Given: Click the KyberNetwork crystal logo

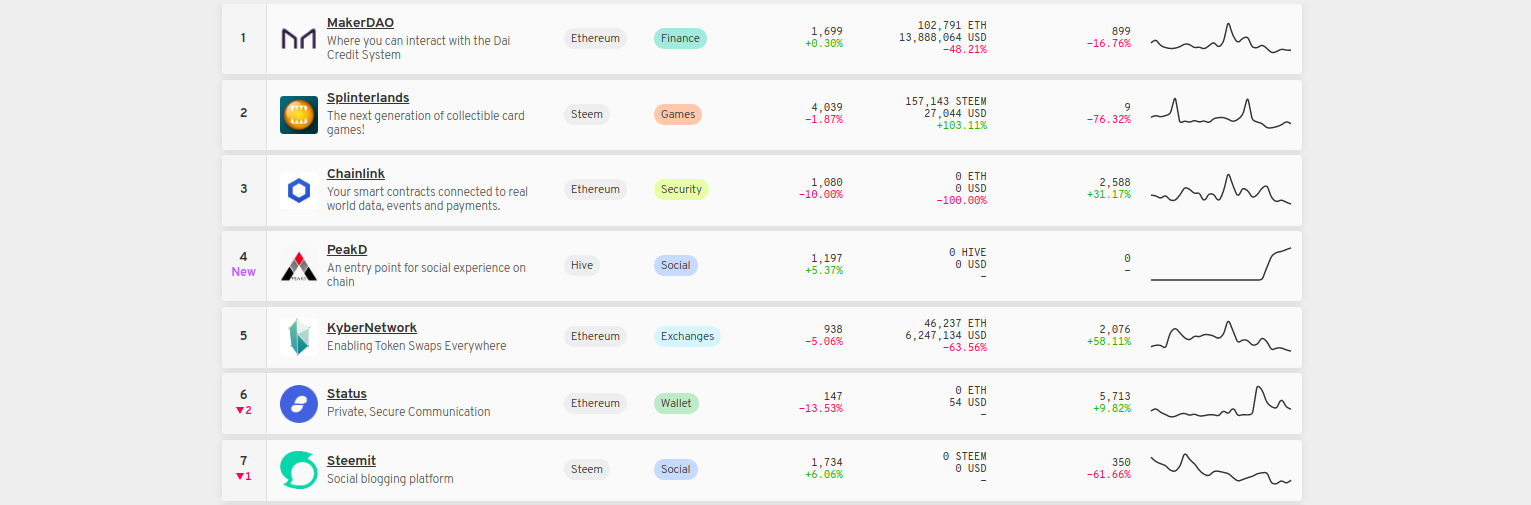Looking at the screenshot, I should (x=298, y=337).
